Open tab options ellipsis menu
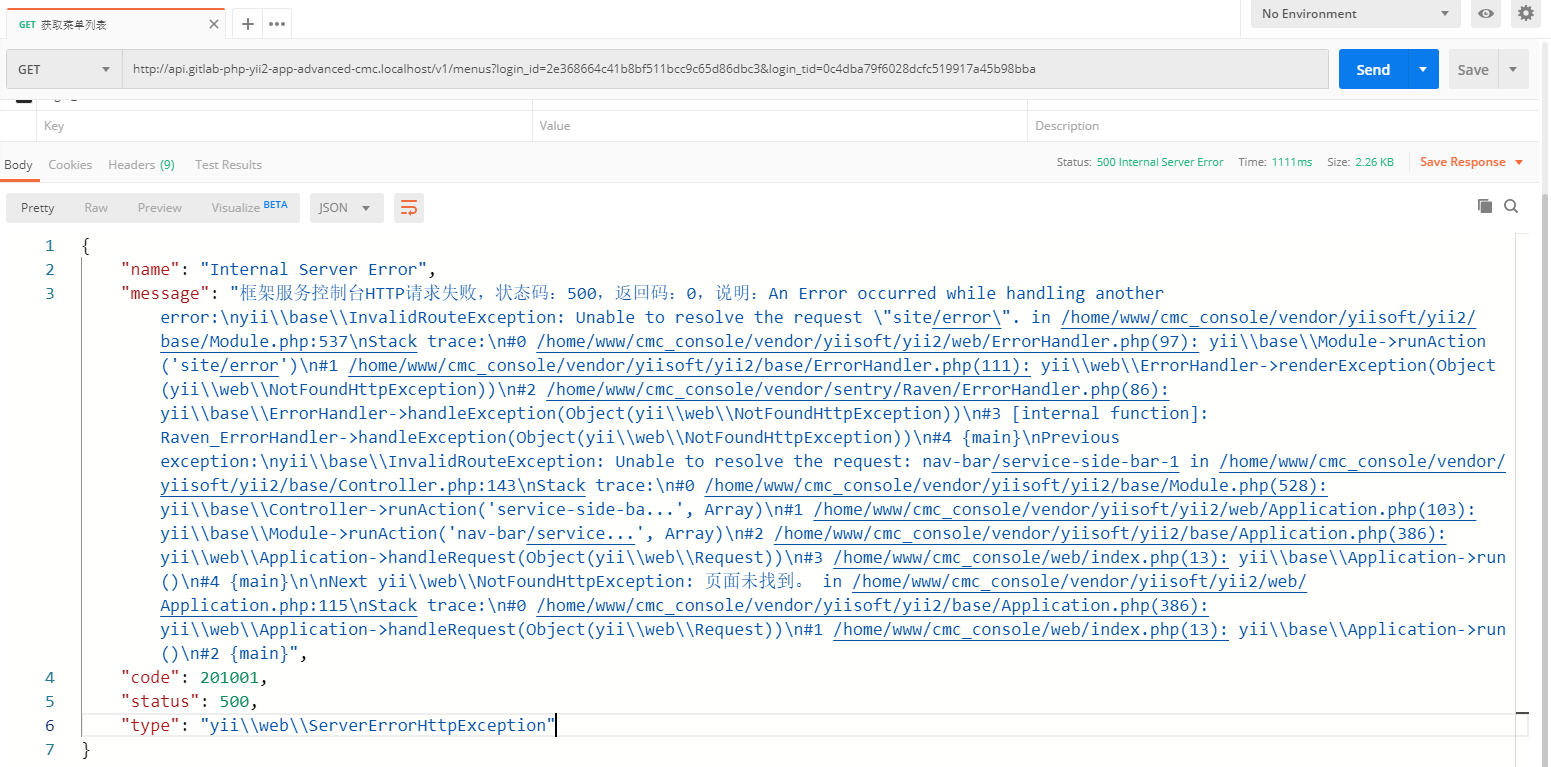Screen dimensions: 1551x767 point(277,24)
